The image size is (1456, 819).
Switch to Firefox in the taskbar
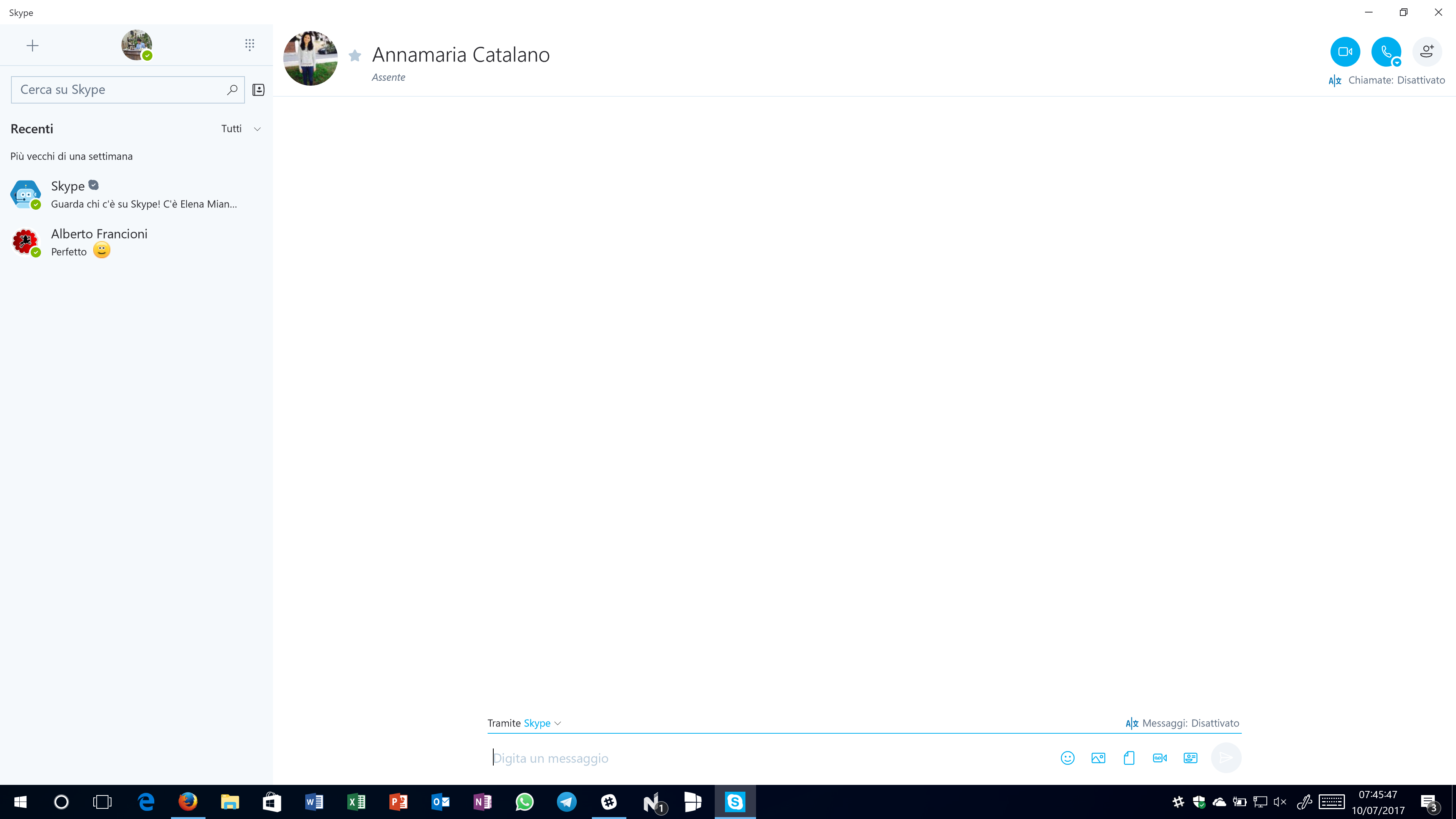[188, 802]
